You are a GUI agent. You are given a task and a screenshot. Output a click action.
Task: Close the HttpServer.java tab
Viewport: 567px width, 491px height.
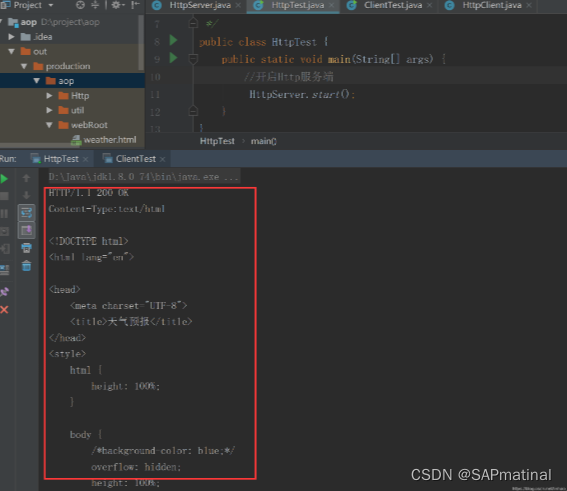coord(238,5)
